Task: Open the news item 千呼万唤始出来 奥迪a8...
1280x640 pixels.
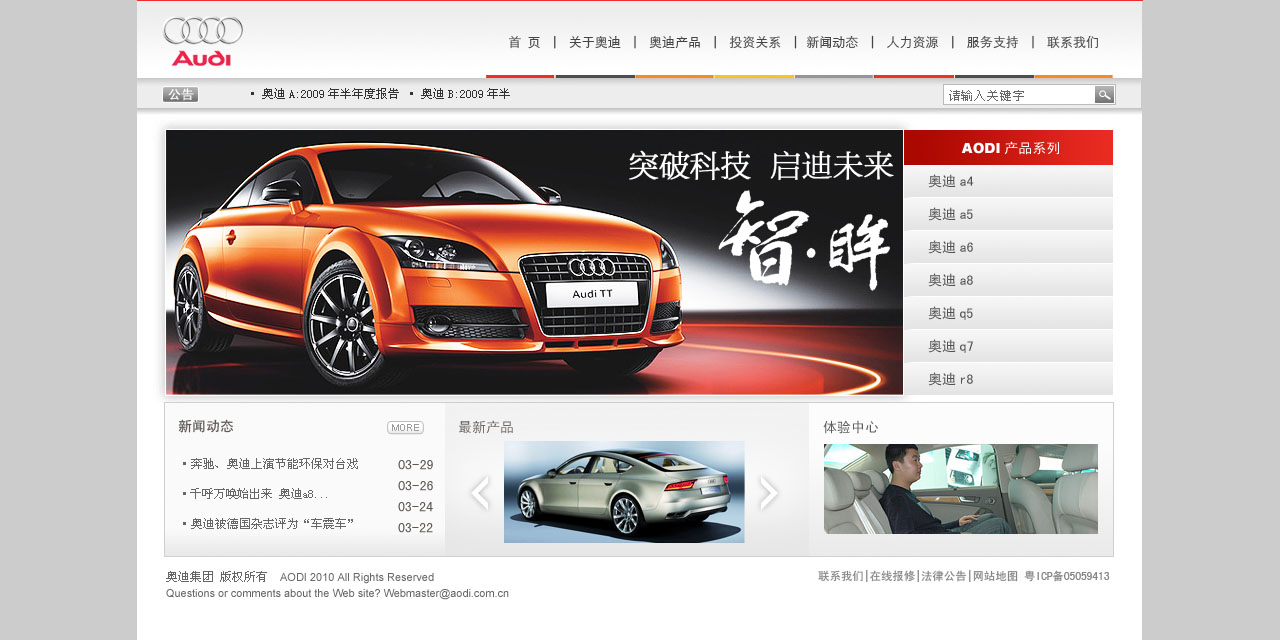Action: pos(259,494)
